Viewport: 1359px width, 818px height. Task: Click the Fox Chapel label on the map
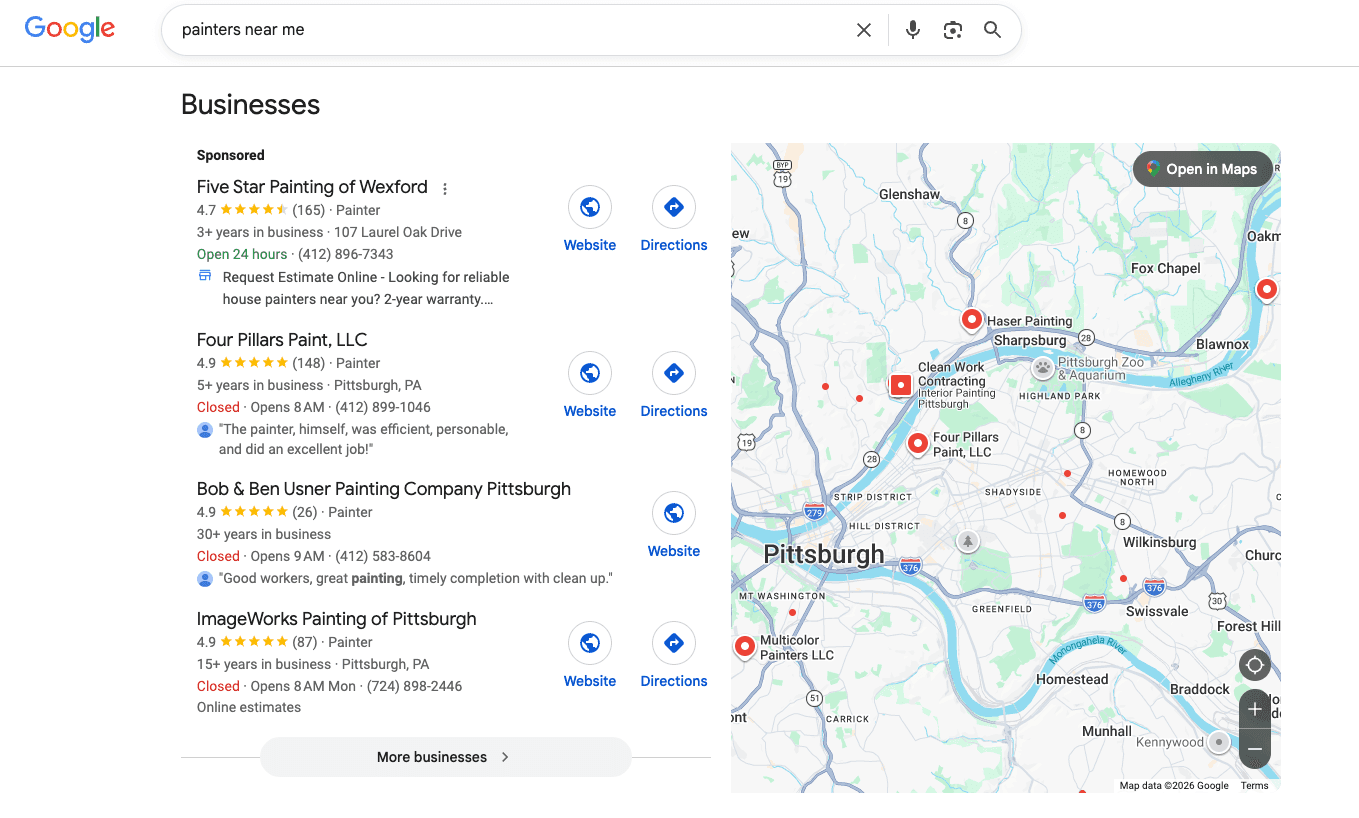point(1166,268)
